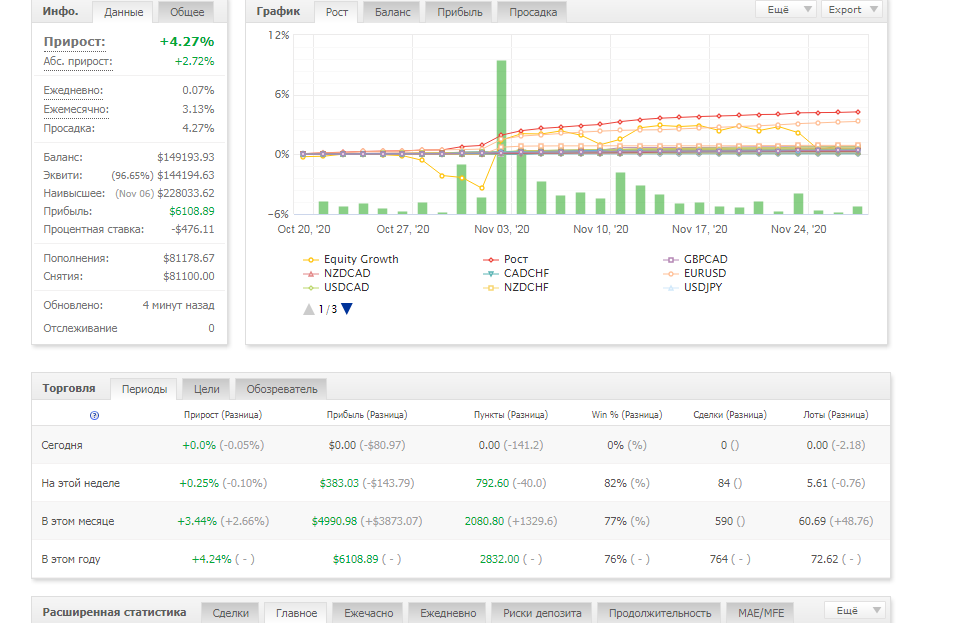Viewport: 958px width, 623px height.
Task: Open the Главное statistics tab
Action: click(296, 613)
